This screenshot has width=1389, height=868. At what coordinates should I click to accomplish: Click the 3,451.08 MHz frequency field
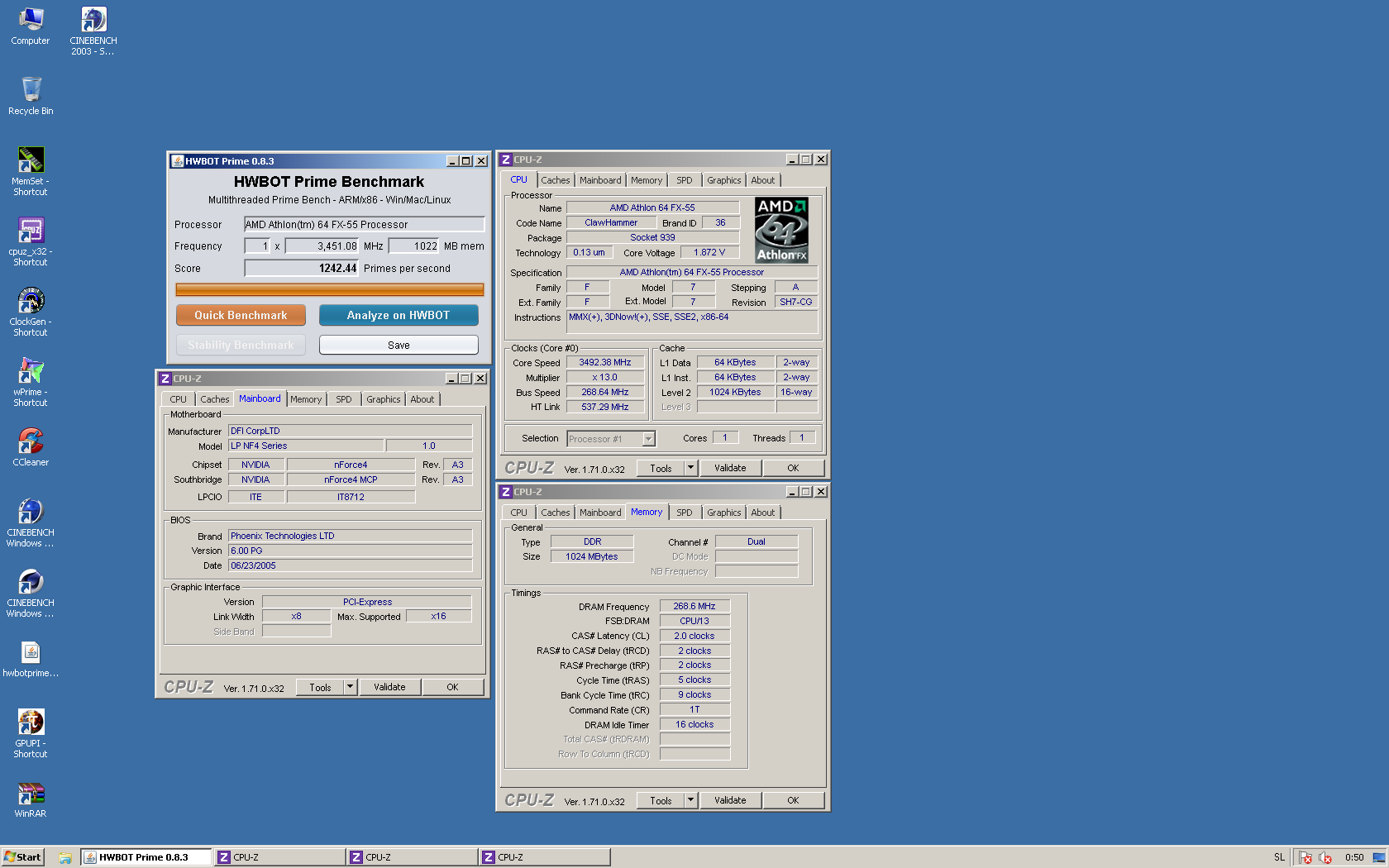coord(323,246)
